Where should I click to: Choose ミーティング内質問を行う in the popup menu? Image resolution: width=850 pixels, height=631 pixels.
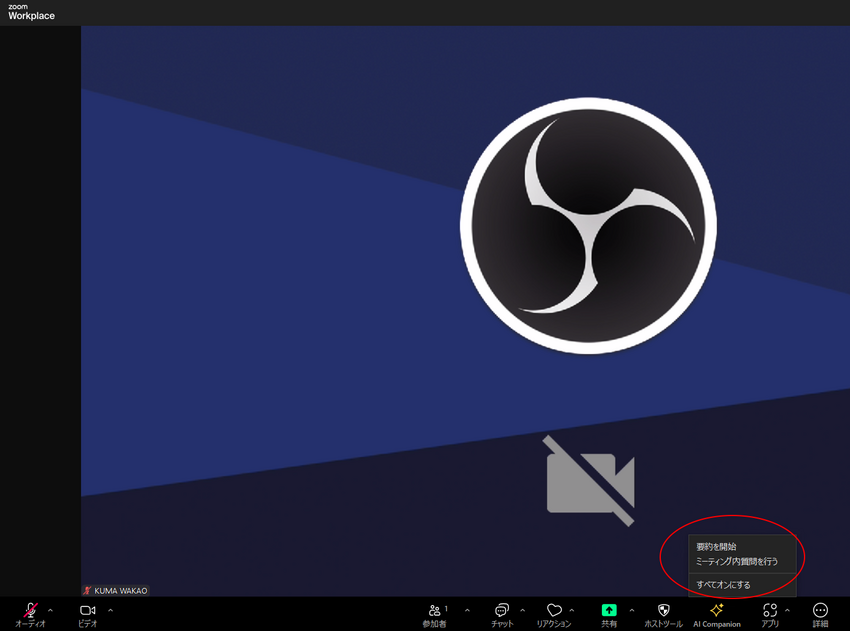pos(737,562)
